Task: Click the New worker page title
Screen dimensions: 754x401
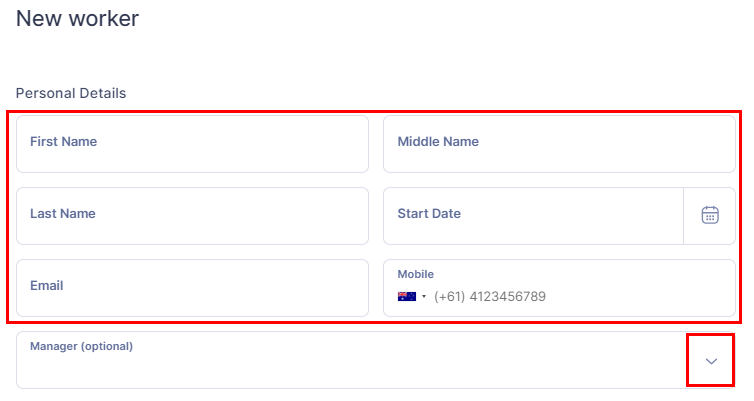Action: (x=77, y=19)
